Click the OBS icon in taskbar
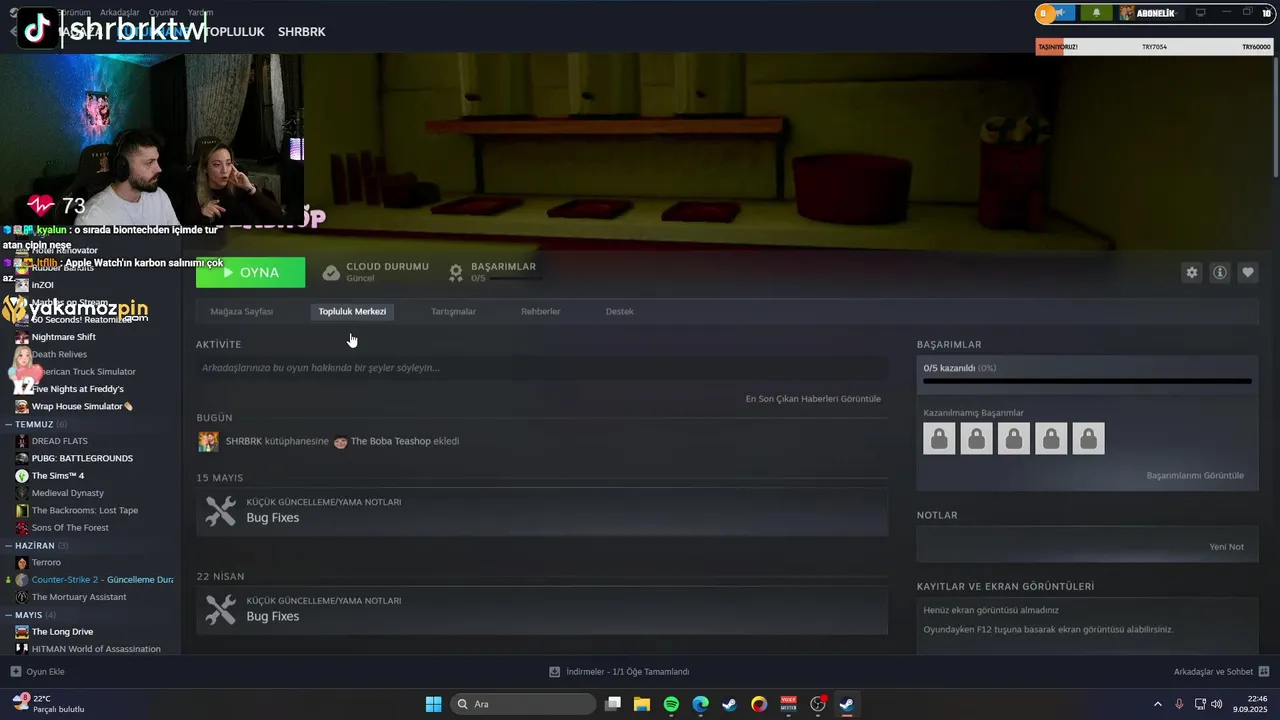 817,704
